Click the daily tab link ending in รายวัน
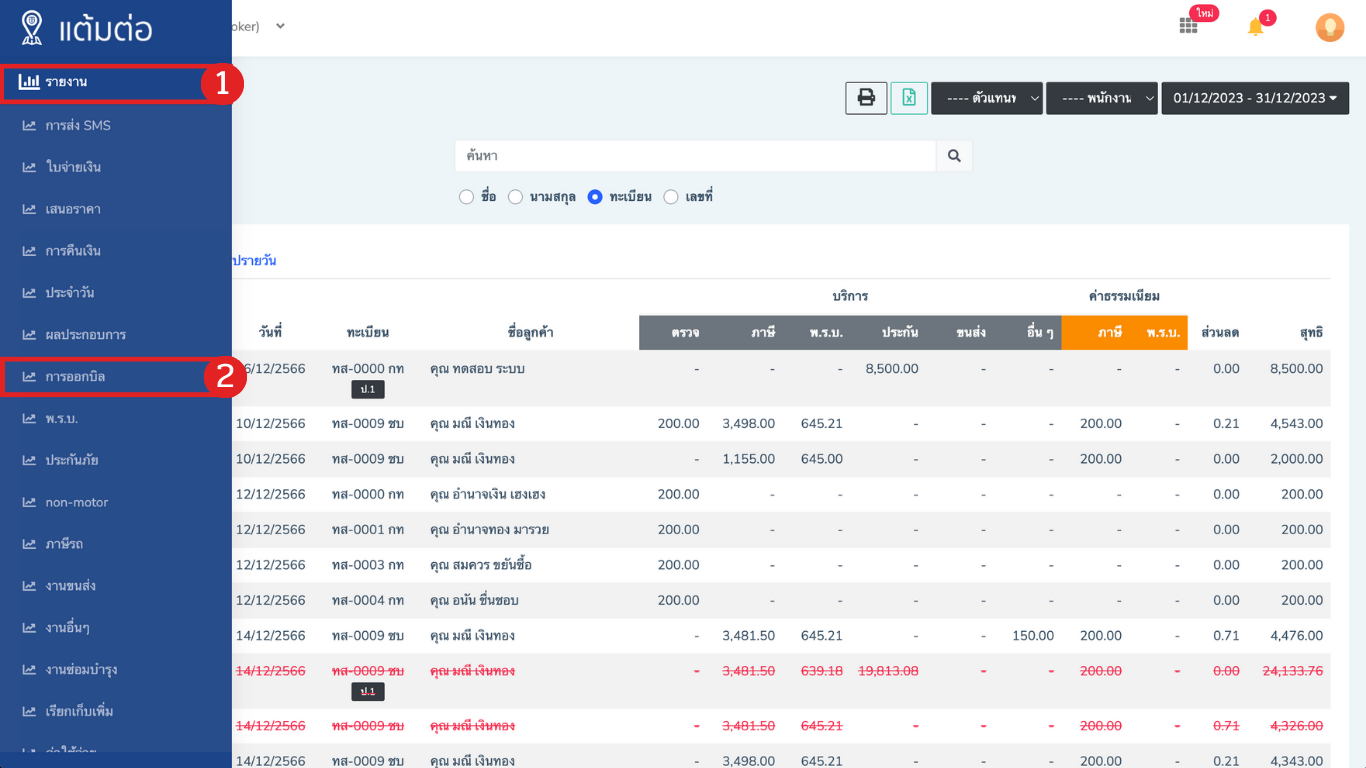The height and width of the screenshot is (768, 1366). [x=254, y=261]
